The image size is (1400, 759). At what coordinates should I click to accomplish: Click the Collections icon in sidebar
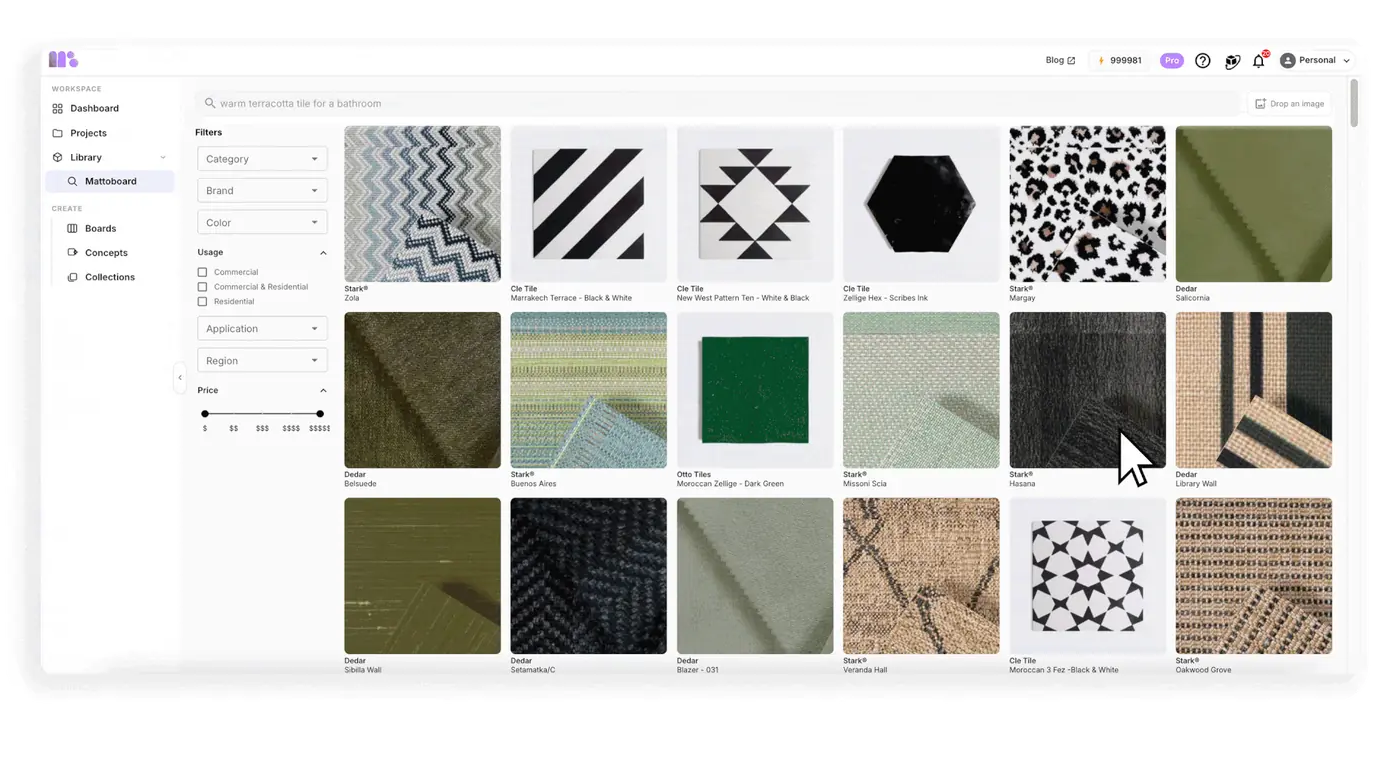(x=72, y=277)
